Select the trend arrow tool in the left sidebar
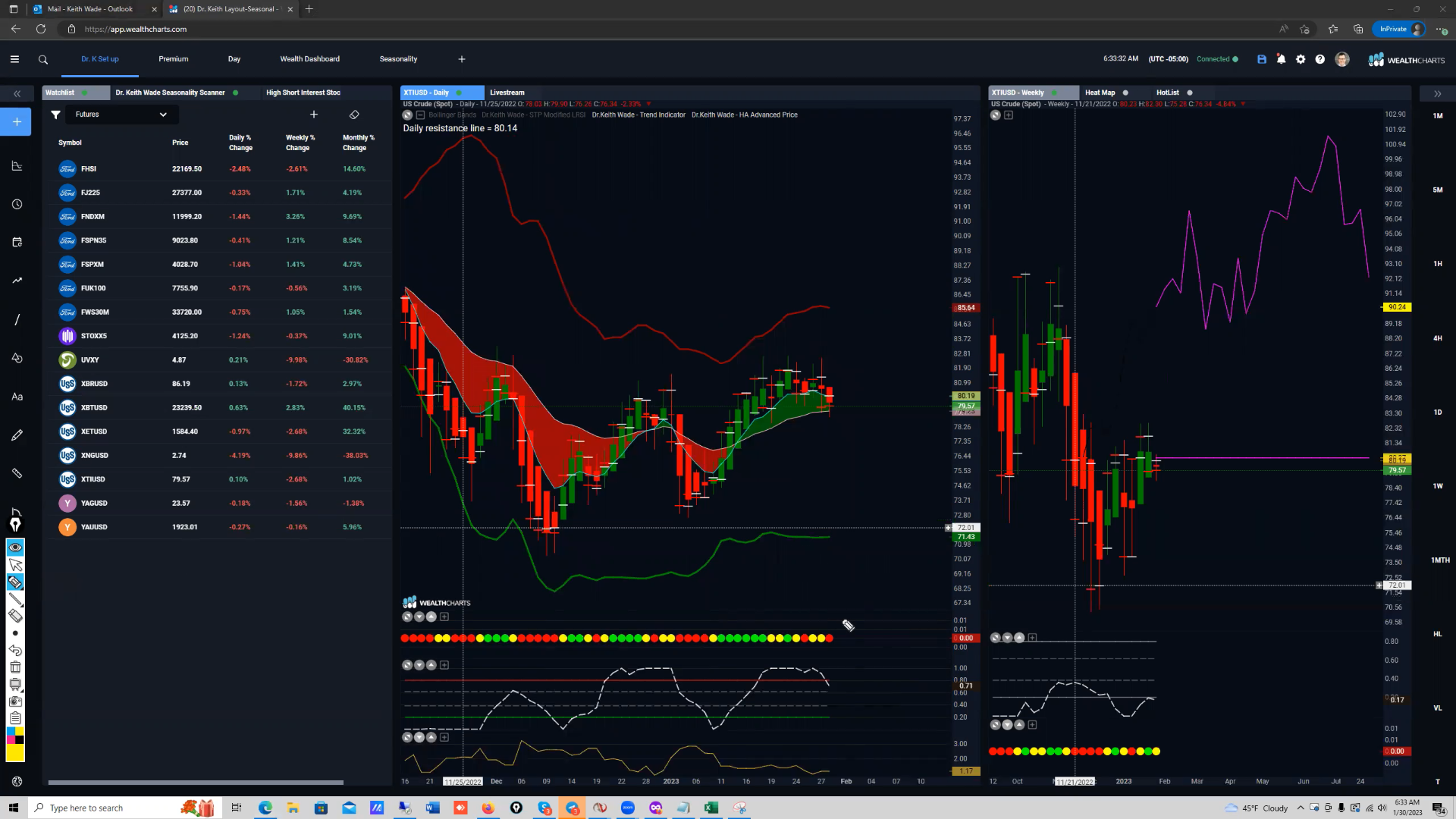 (17, 281)
